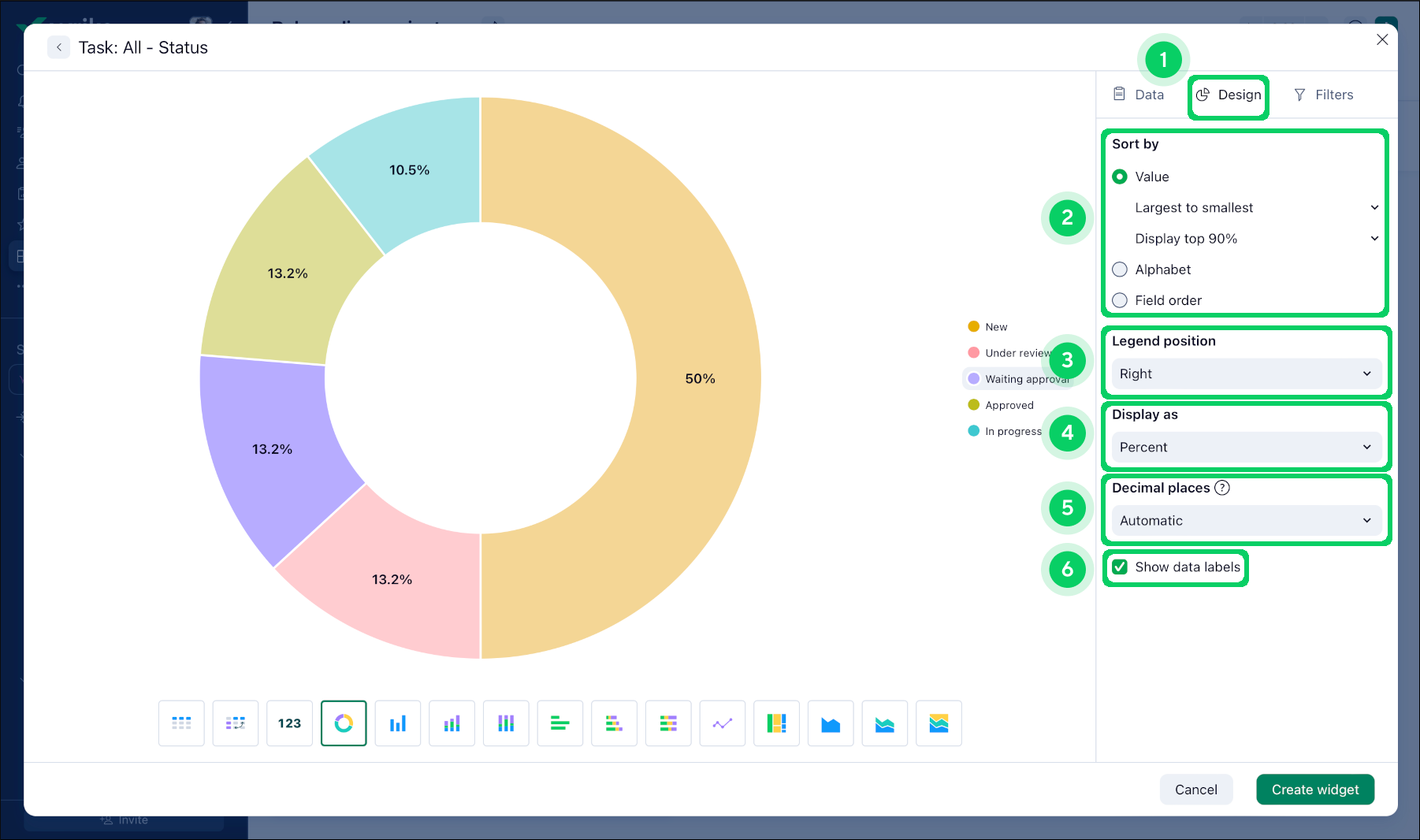Pick the stacked area chart type
The height and width of the screenshot is (840, 1420).
pyautogui.click(x=884, y=723)
